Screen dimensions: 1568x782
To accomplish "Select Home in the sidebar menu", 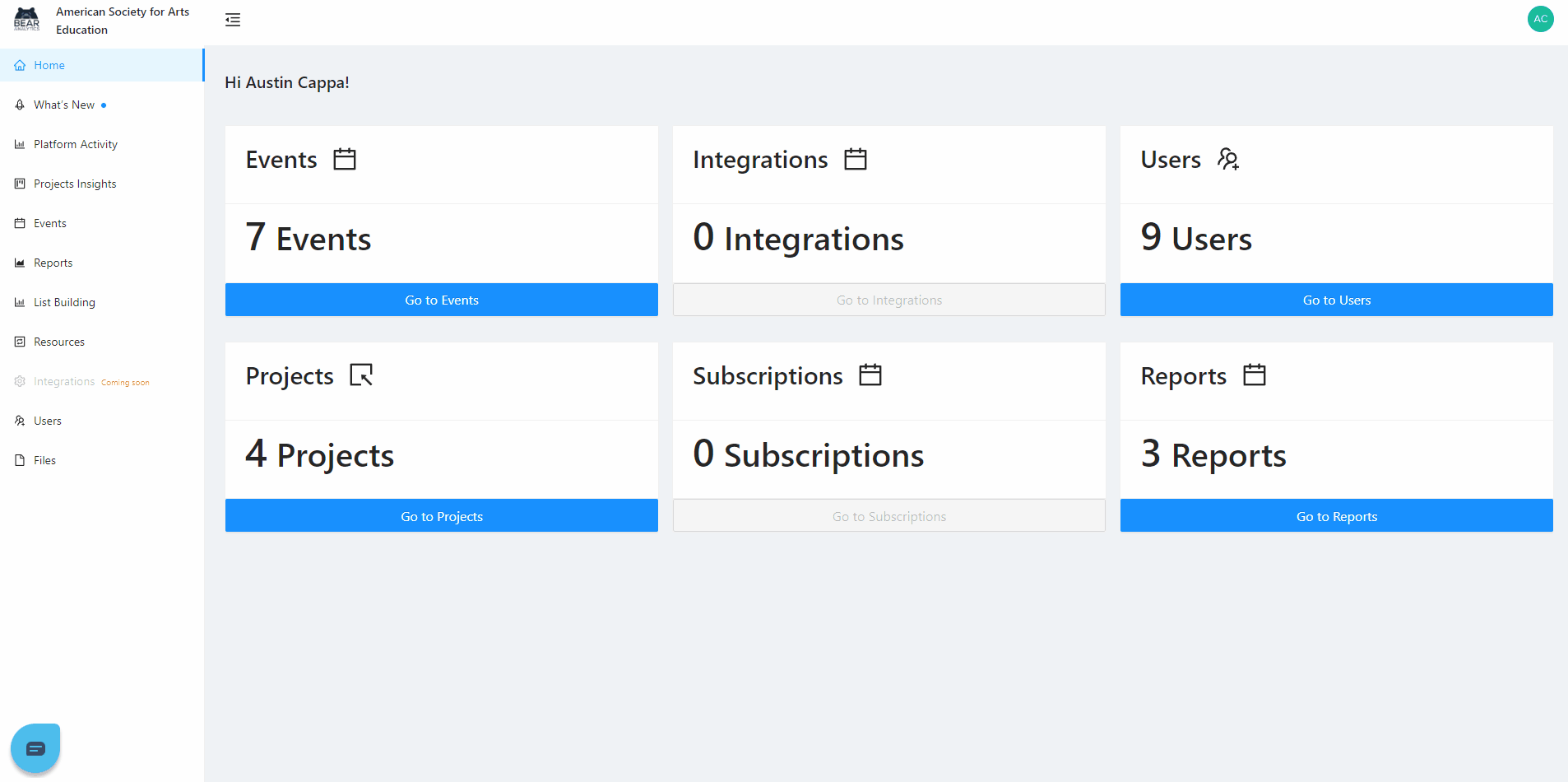I will 102,65.
